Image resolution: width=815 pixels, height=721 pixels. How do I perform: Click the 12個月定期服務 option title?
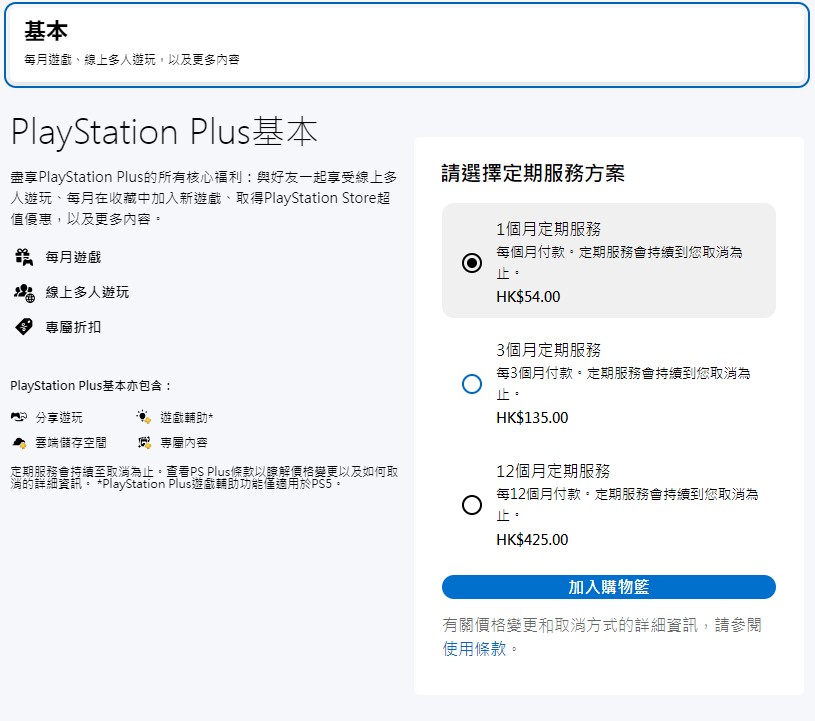coord(553,471)
